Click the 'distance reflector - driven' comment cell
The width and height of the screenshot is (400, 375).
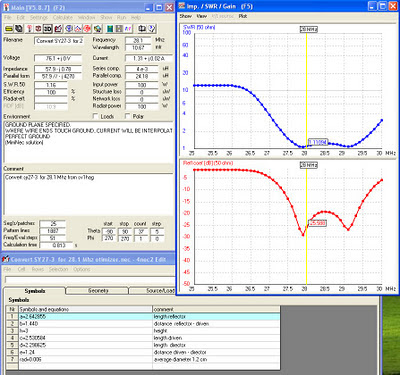pyautogui.click(x=216, y=323)
